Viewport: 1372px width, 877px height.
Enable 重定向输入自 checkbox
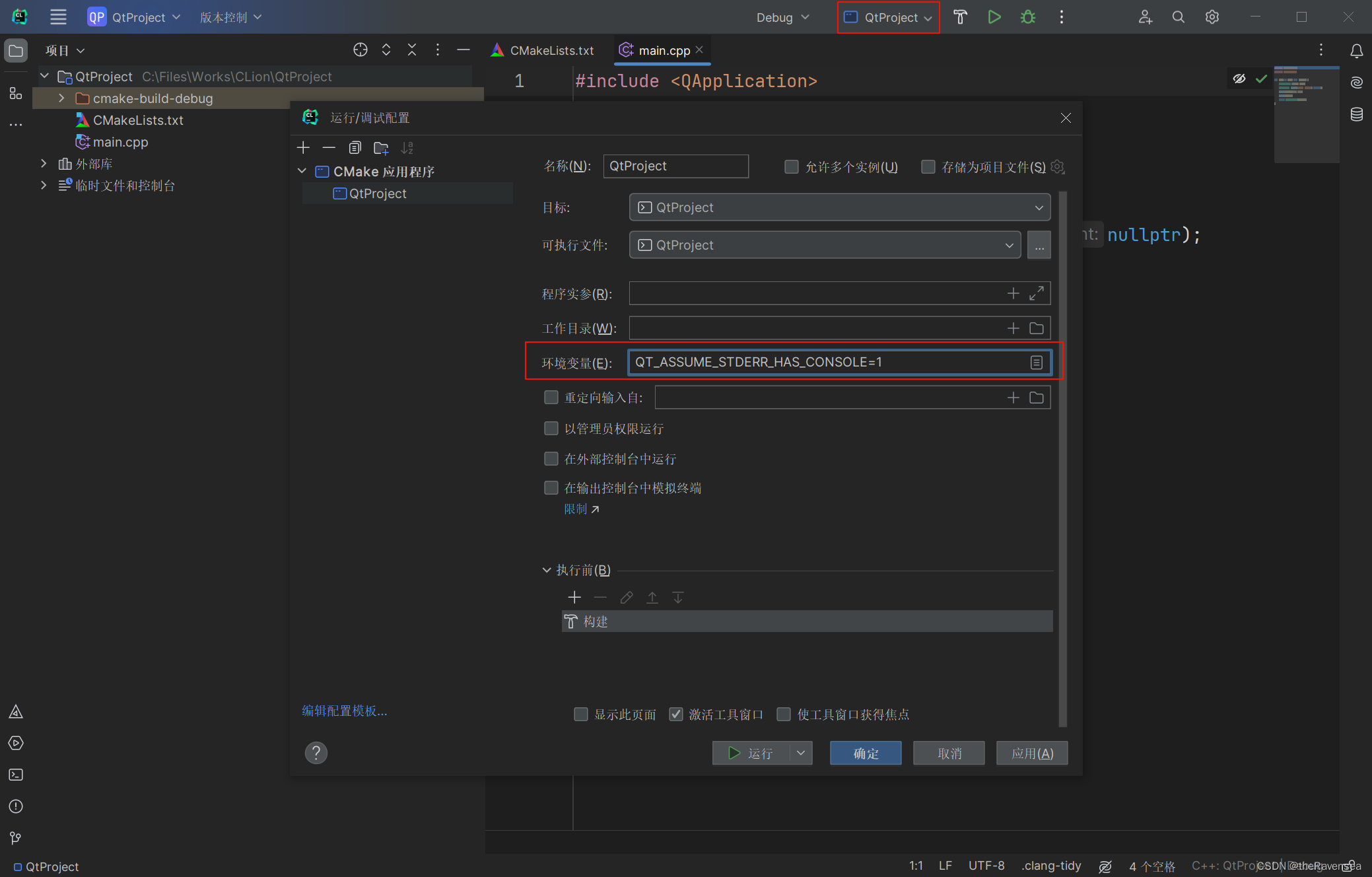551,397
